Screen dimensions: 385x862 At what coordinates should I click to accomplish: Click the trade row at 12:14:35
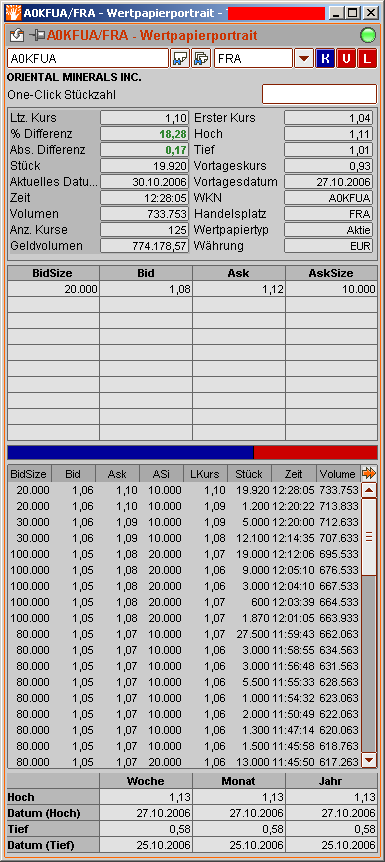(x=184, y=538)
